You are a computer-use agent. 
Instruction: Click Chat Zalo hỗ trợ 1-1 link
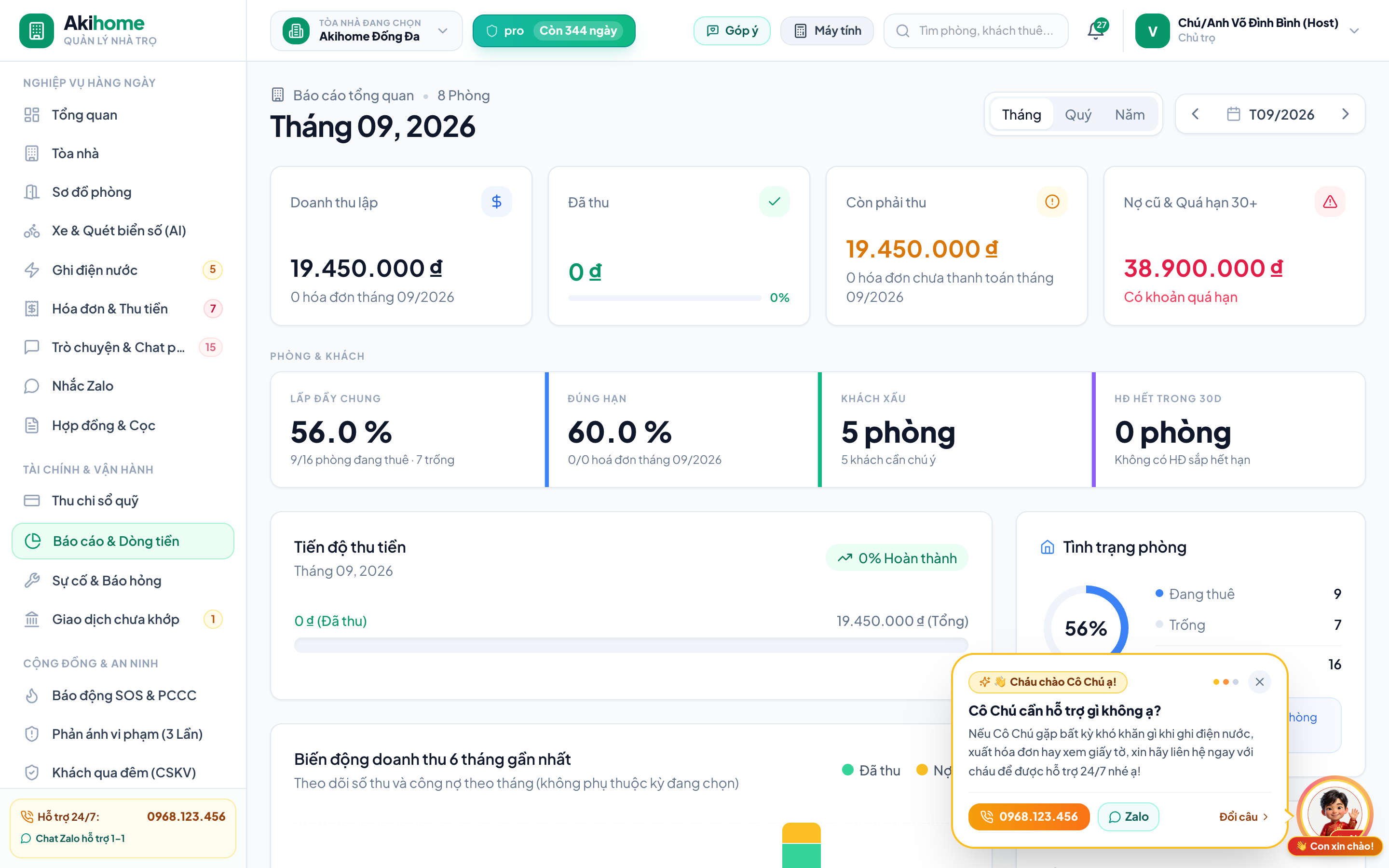click(73, 838)
